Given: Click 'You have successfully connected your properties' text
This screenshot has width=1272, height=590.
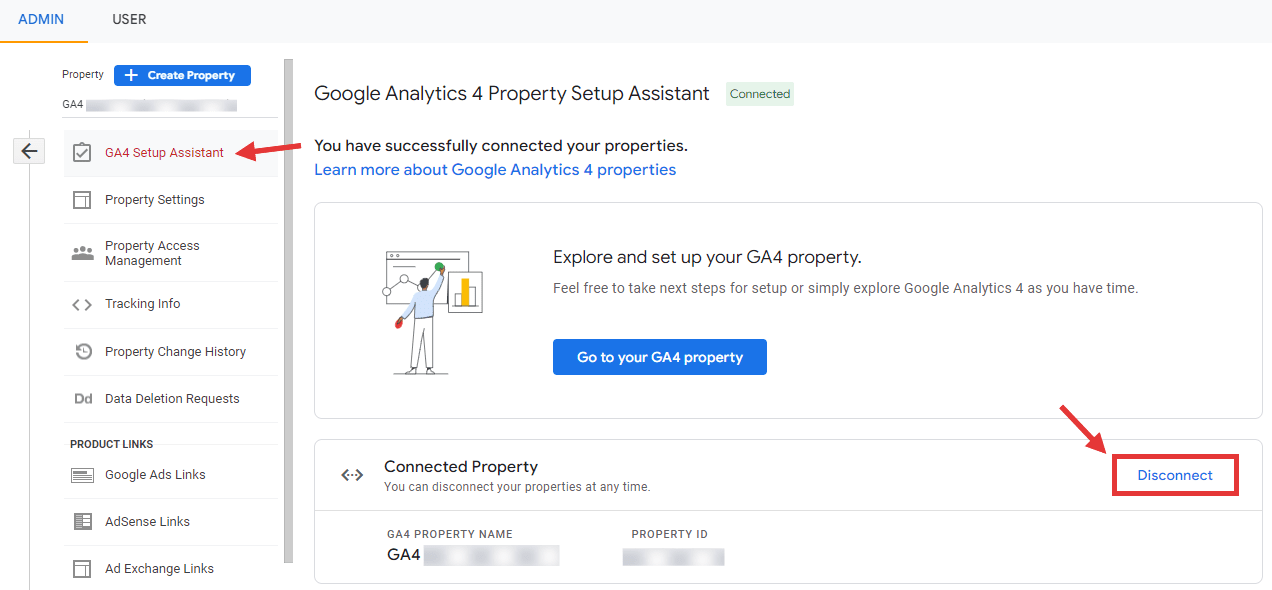Looking at the screenshot, I should coord(501,146).
